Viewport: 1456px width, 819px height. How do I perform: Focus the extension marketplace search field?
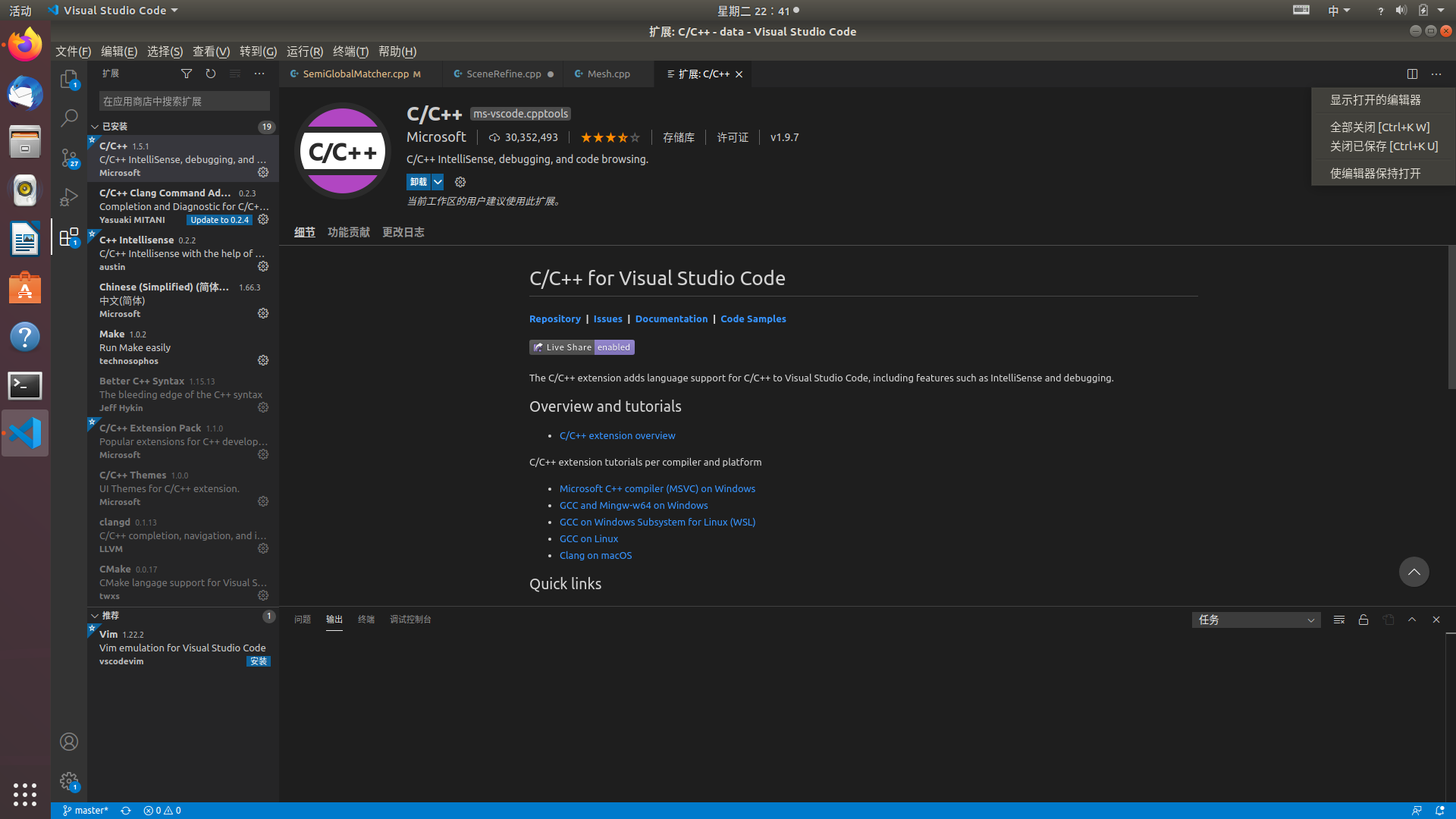point(184,101)
